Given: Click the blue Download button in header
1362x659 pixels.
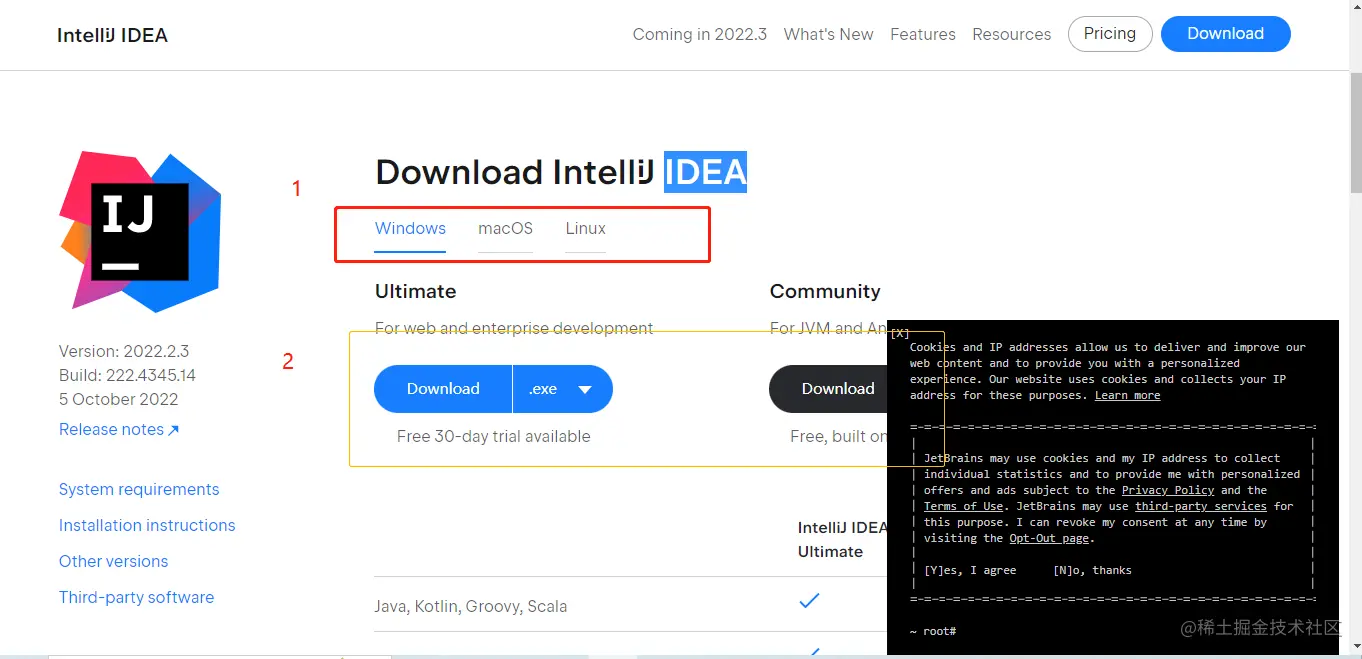Looking at the screenshot, I should 1226,34.
